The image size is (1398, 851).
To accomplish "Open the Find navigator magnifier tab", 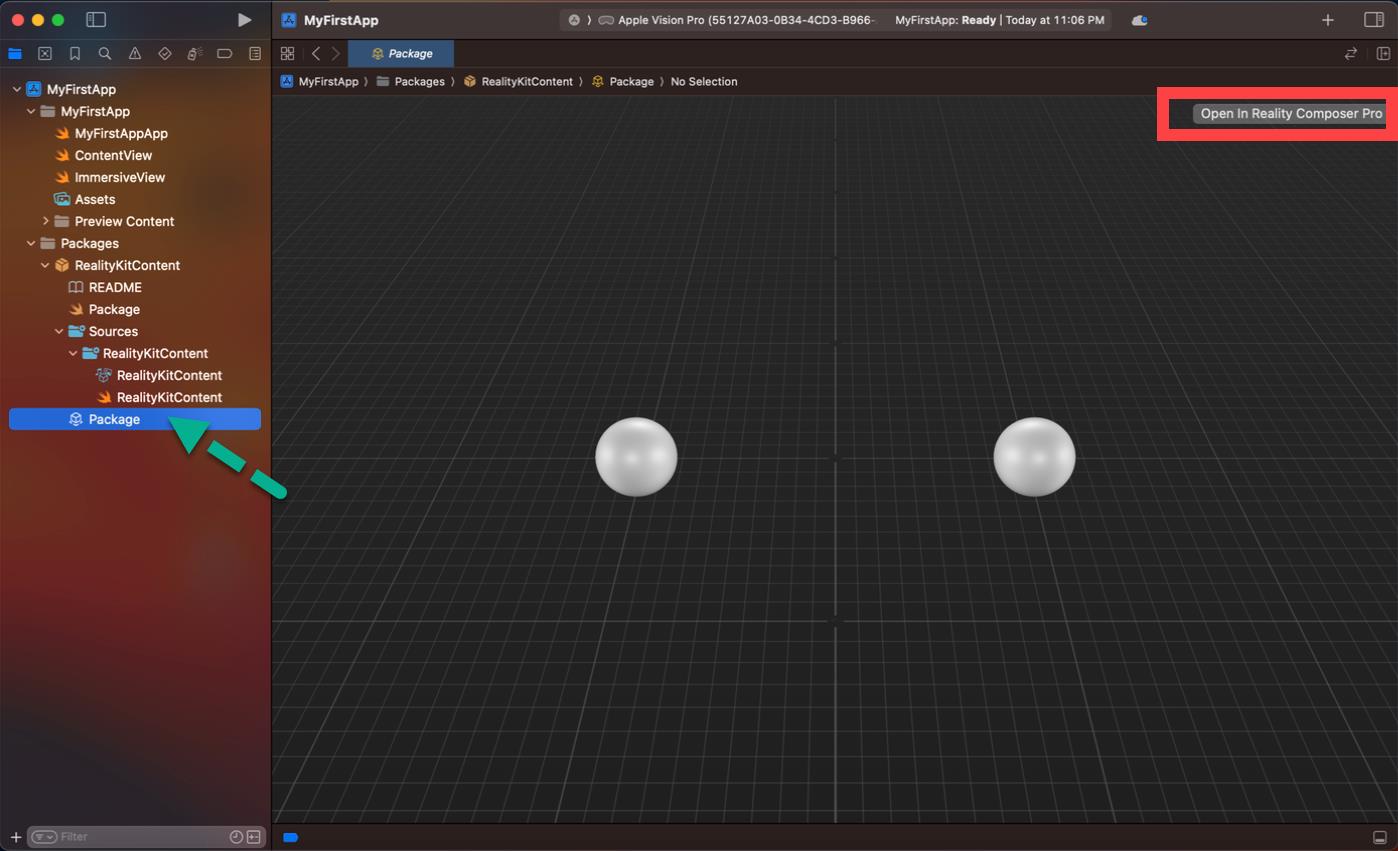I will pyautogui.click(x=105, y=53).
